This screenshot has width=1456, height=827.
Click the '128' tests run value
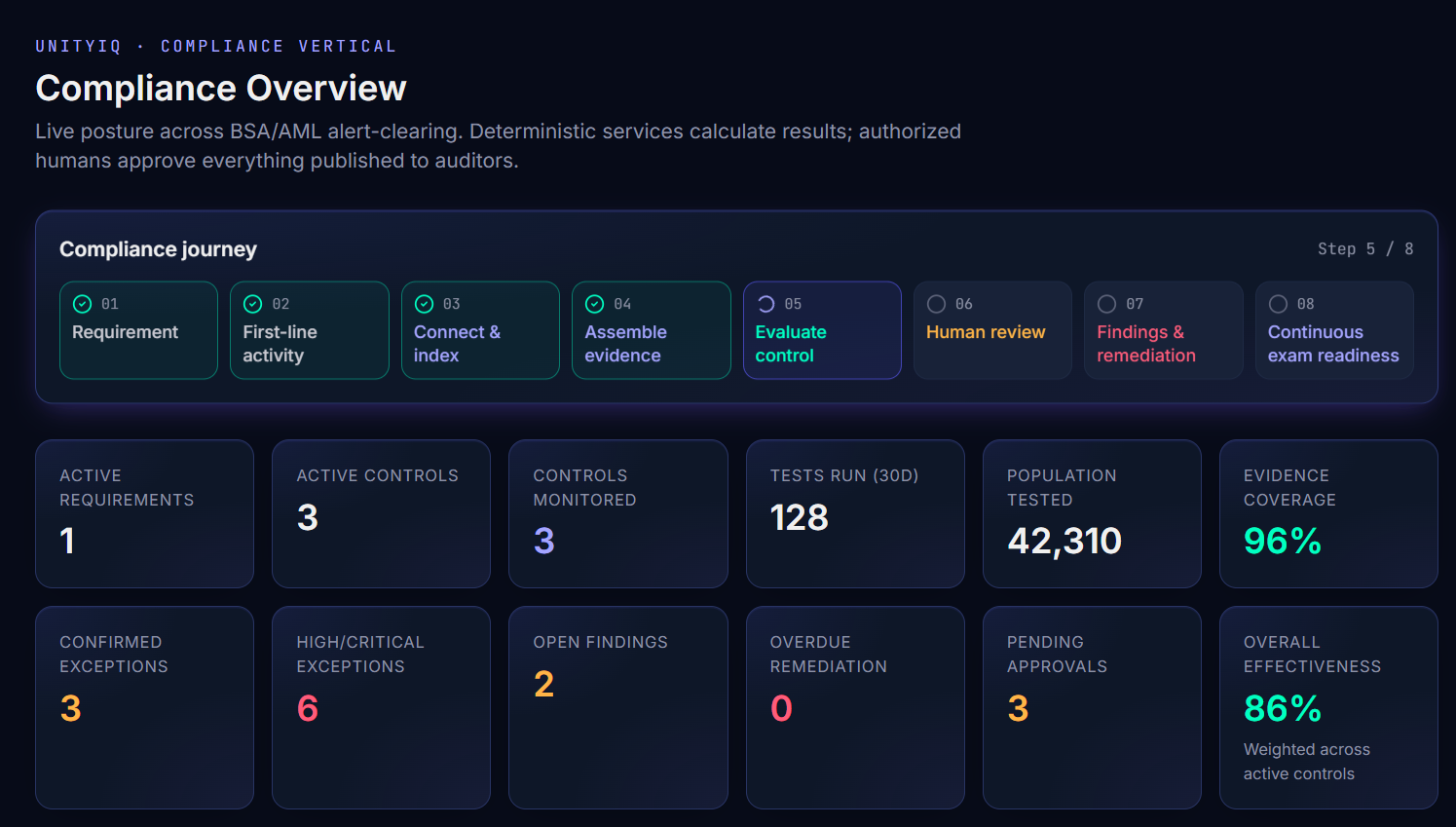(x=799, y=517)
